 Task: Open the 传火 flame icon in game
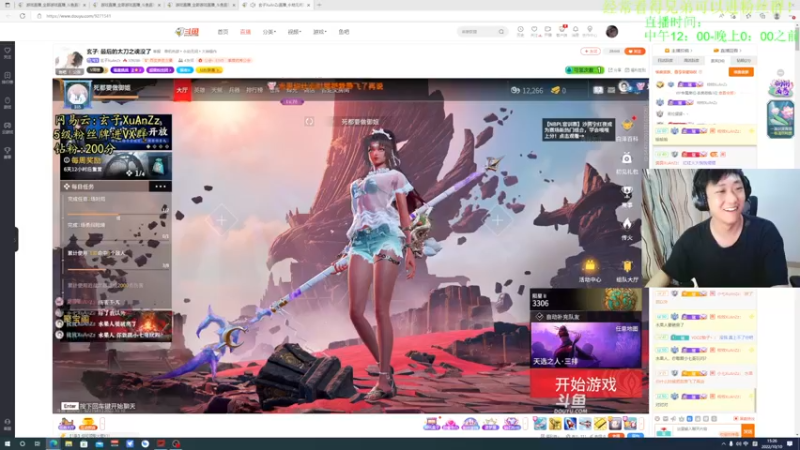coord(627,224)
